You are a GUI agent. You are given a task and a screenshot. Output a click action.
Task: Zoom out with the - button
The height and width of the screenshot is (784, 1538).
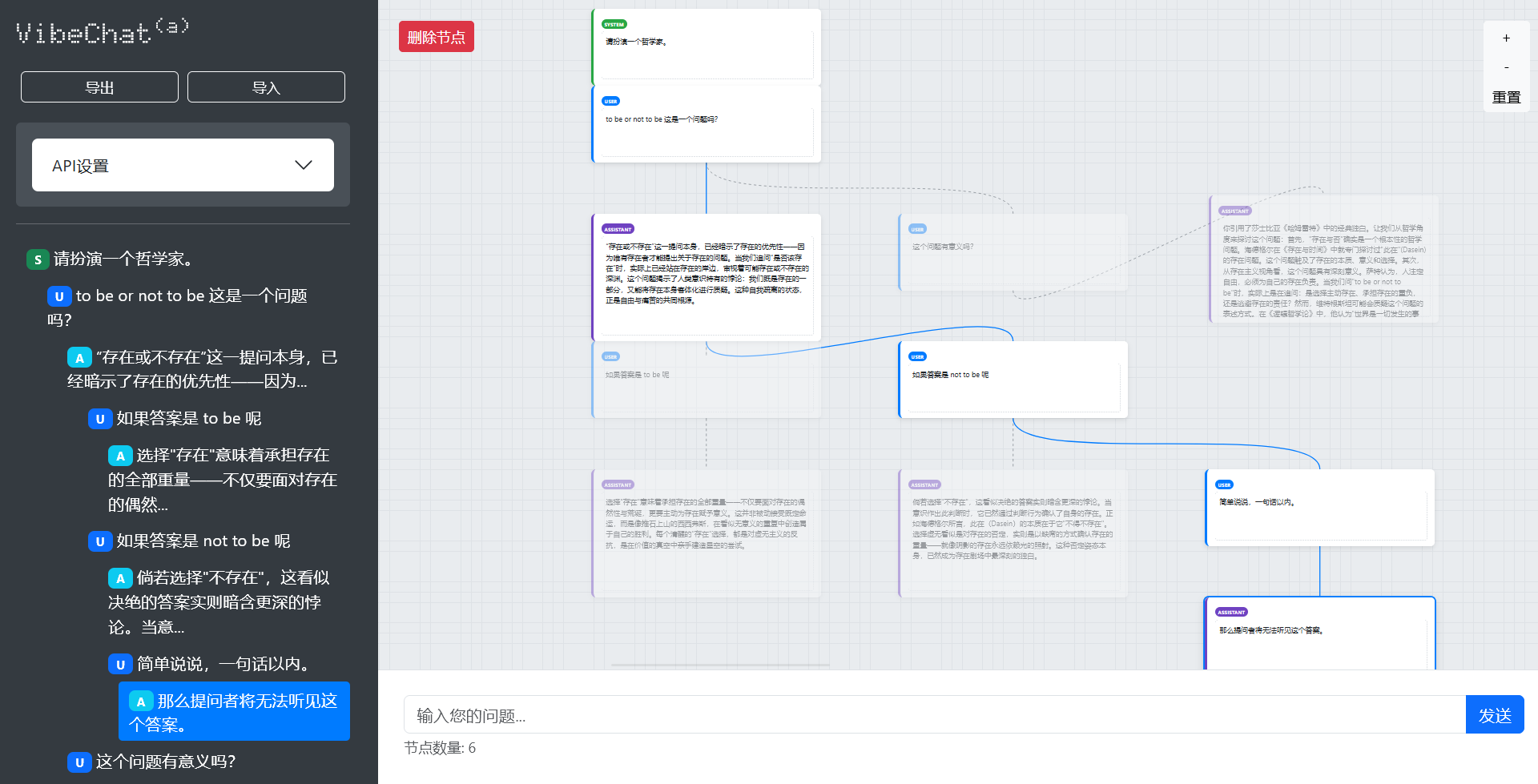(x=1506, y=67)
